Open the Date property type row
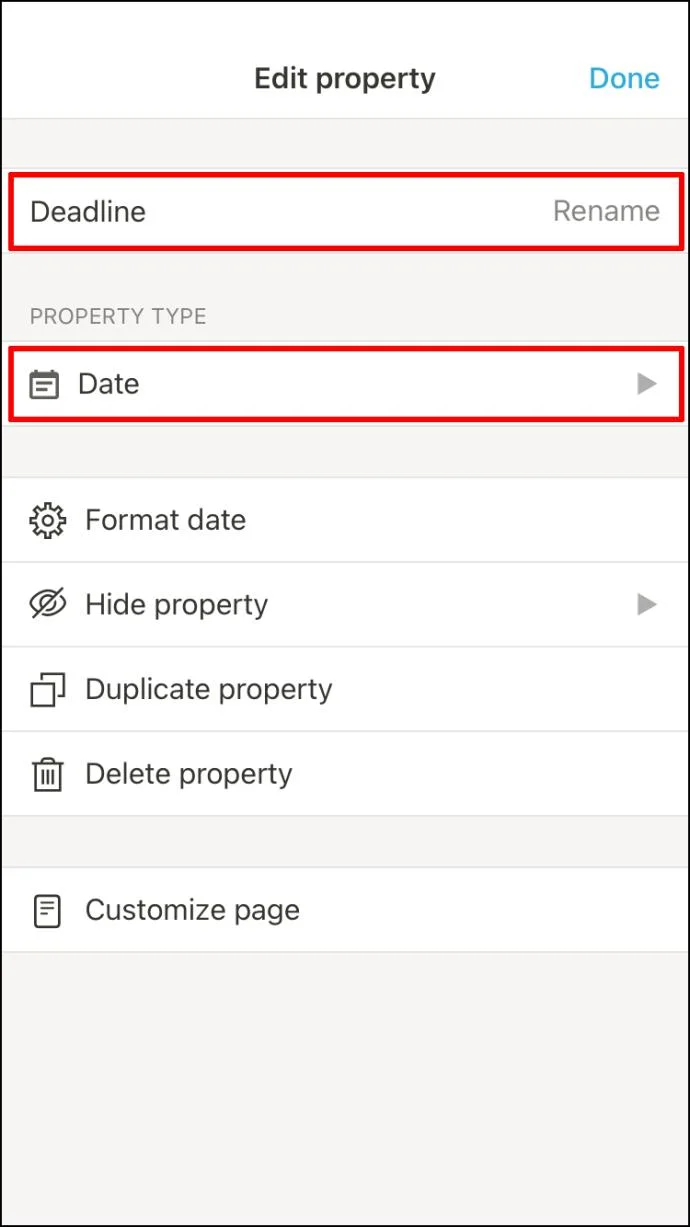Screen dimensions: 690x1227 [x=345, y=384]
